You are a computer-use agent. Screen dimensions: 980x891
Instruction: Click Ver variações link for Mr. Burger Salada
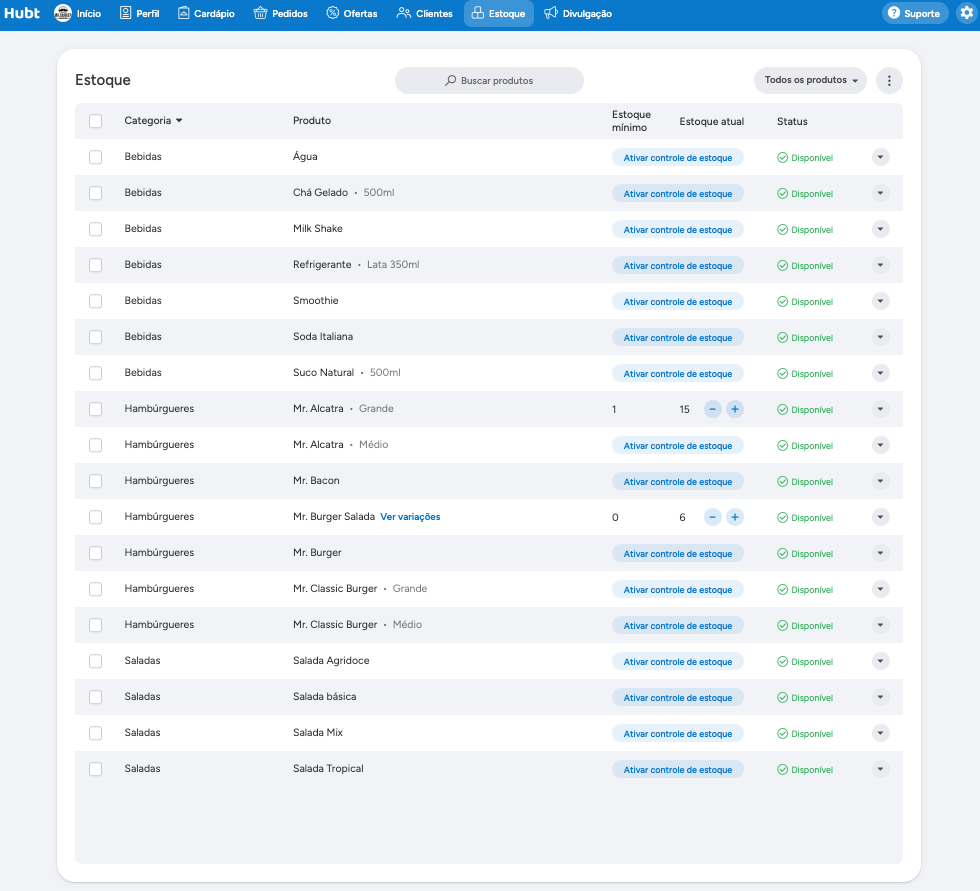tap(410, 517)
